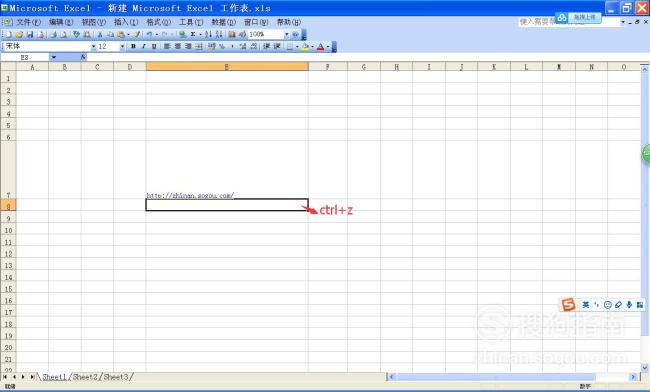Toggle Sogou English/Chinese input mode
Image resolution: width=650 pixels, height=392 pixels.
[x=586, y=305]
